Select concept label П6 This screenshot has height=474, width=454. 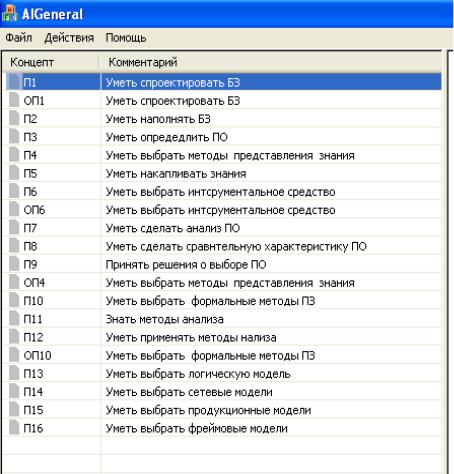[30, 192]
